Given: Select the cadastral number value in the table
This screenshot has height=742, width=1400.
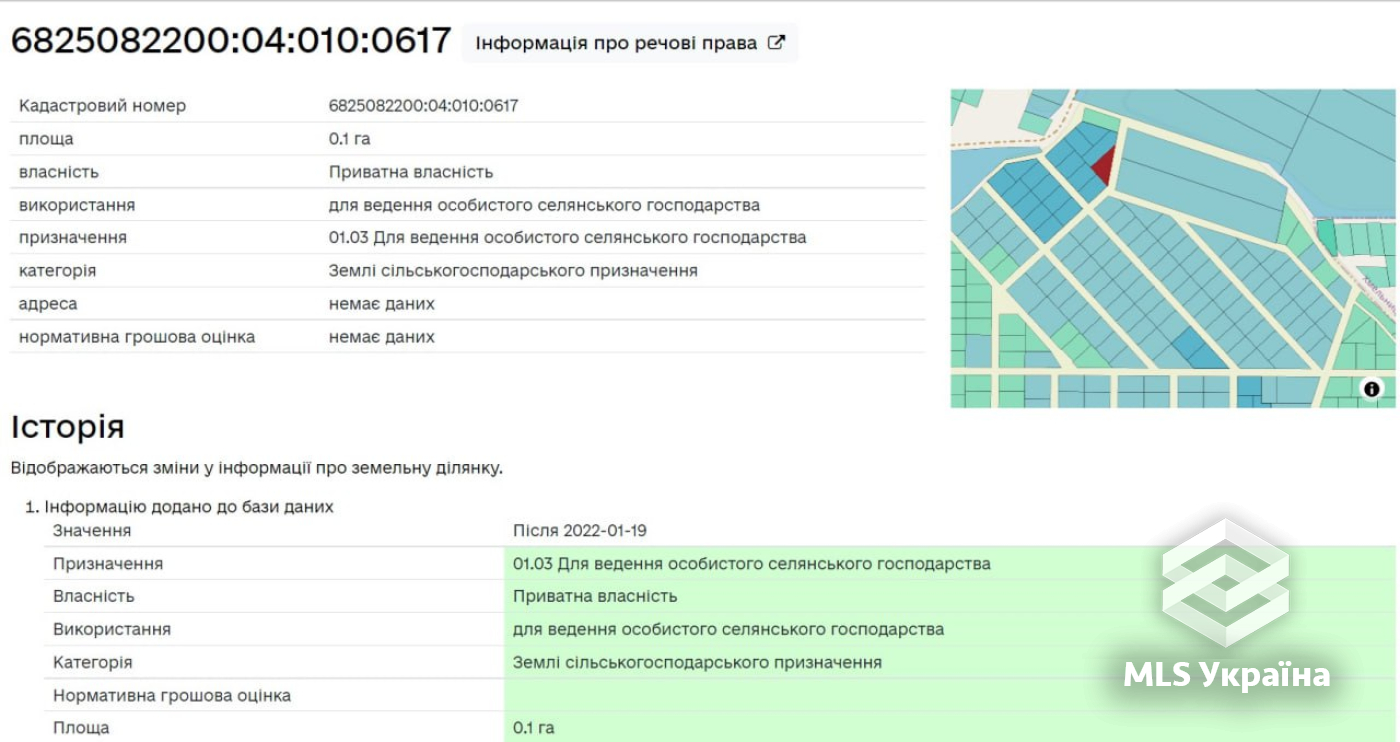Looking at the screenshot, I should (x=423, y=106).
